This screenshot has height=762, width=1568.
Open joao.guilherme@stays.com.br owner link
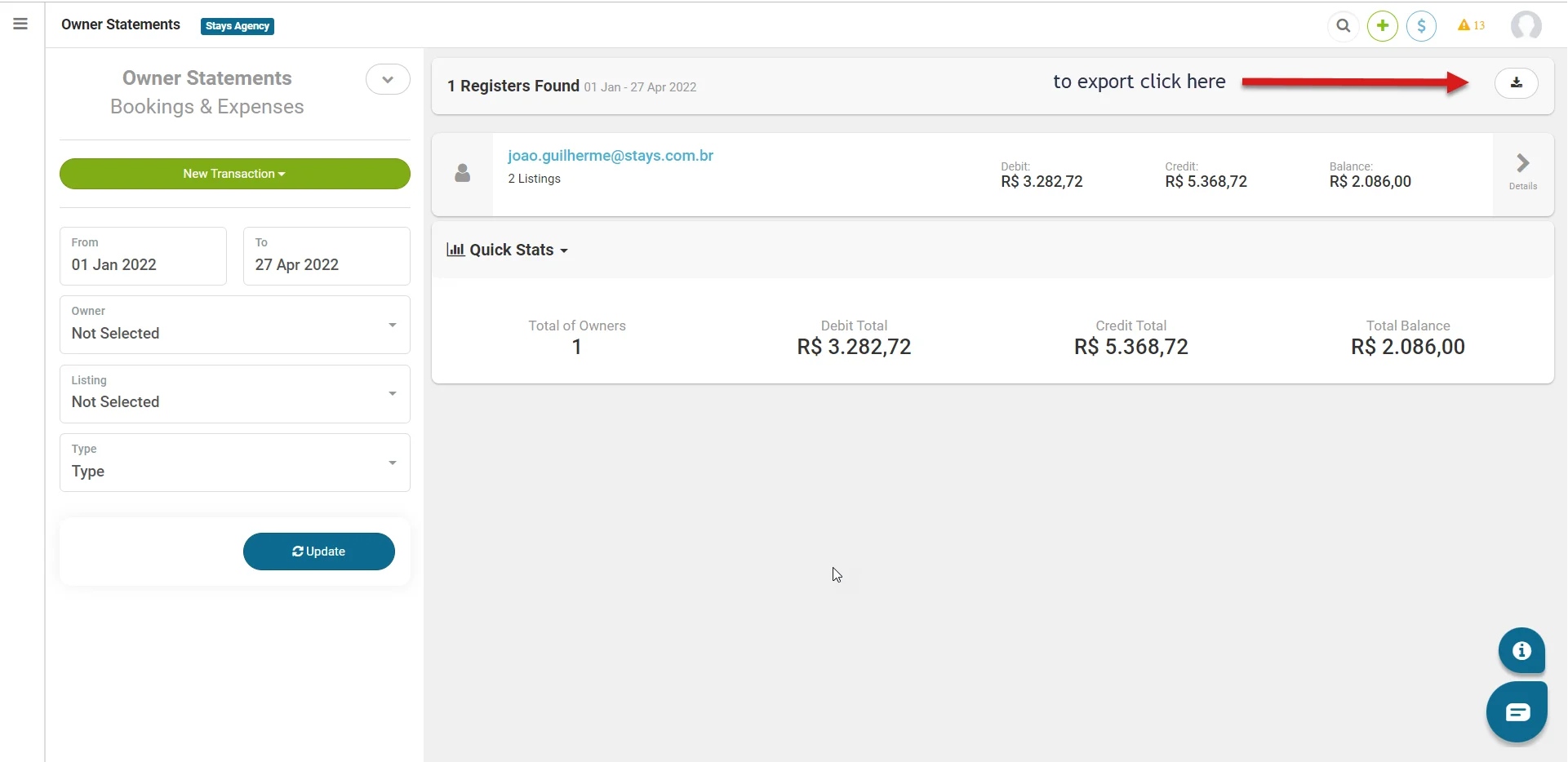[610, 156]
